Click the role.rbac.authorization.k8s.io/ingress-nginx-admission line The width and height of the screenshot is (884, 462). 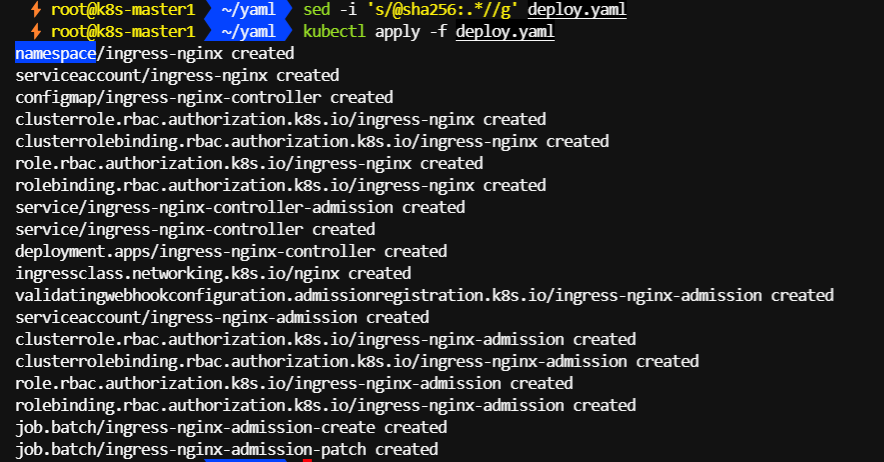pyautogui.click(x=294, y=383)
